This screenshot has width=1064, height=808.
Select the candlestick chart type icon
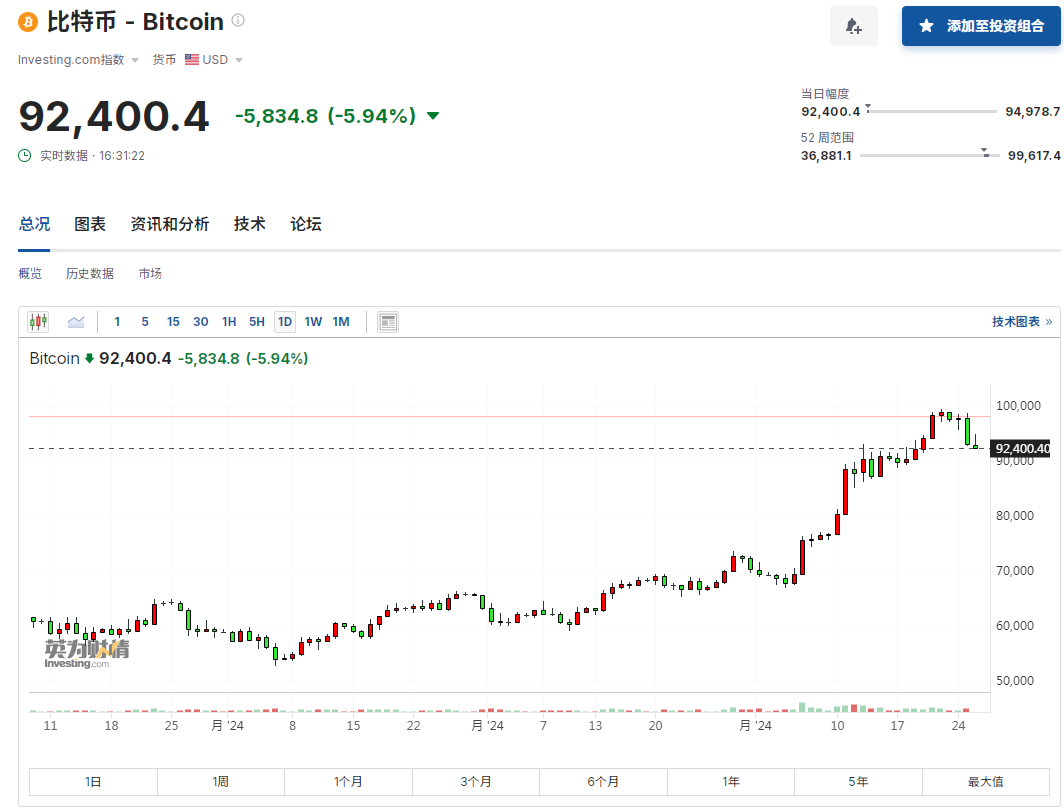[39, 322]
